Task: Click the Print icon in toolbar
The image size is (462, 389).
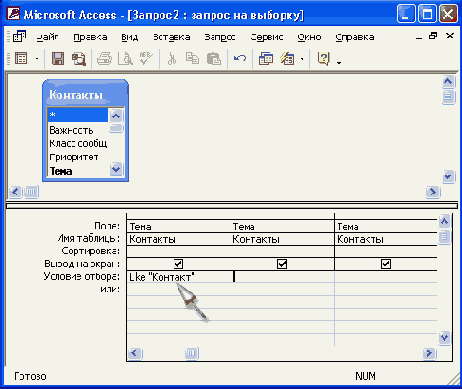Action: 104,59
